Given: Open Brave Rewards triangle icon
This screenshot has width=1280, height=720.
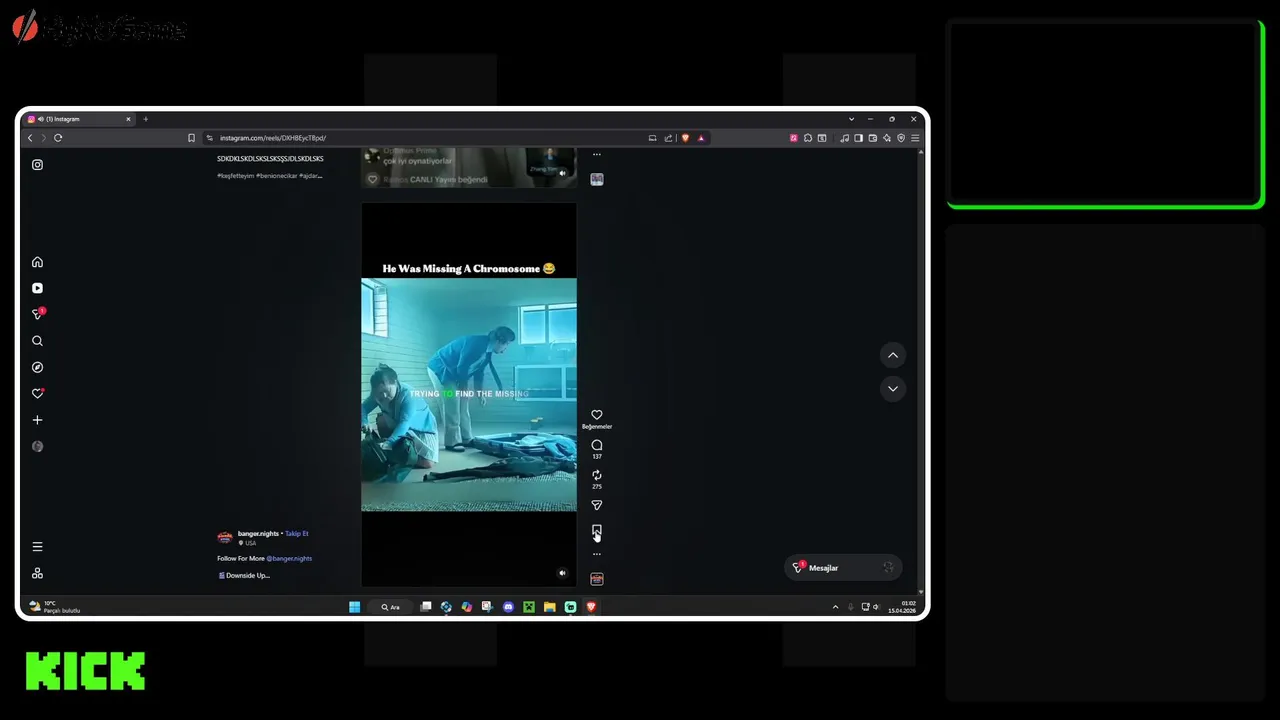Looking at the screenshot, I should point(701,138).
